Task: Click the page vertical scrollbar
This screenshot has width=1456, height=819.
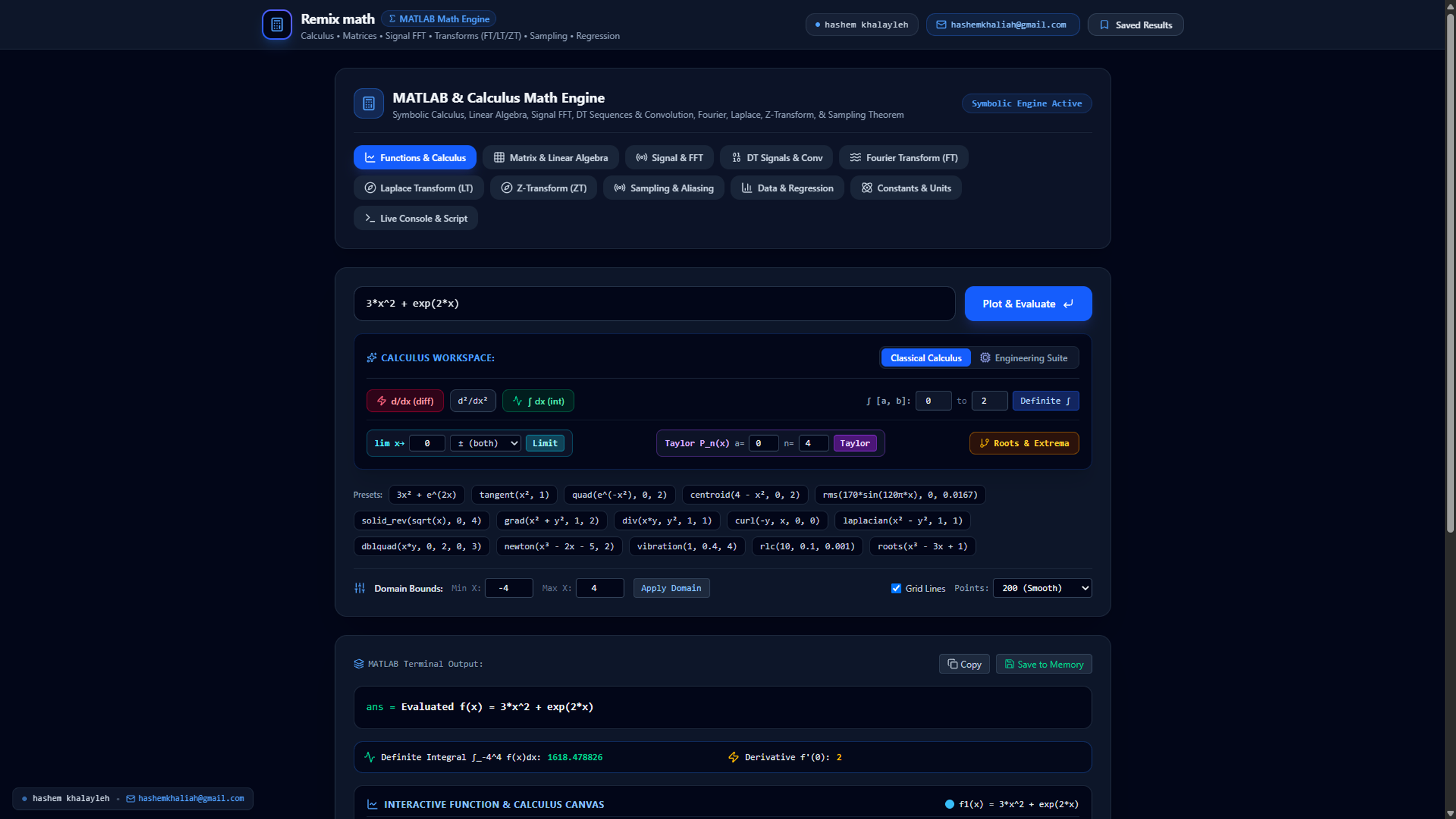Action: tap(1450, 273)
